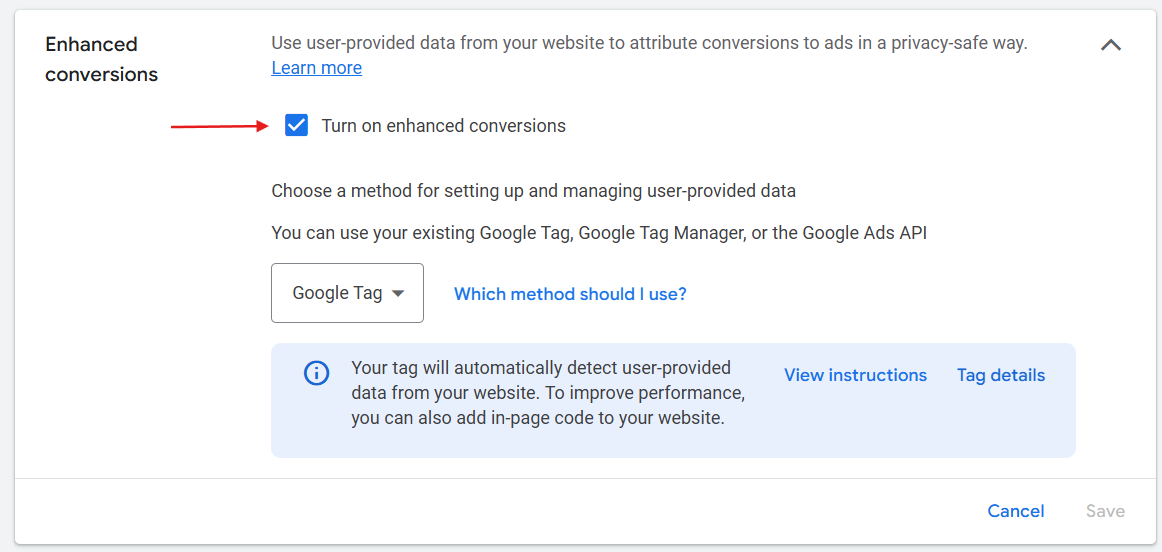
Task: Click the red arrow annotation
Action: coord(219,127)
